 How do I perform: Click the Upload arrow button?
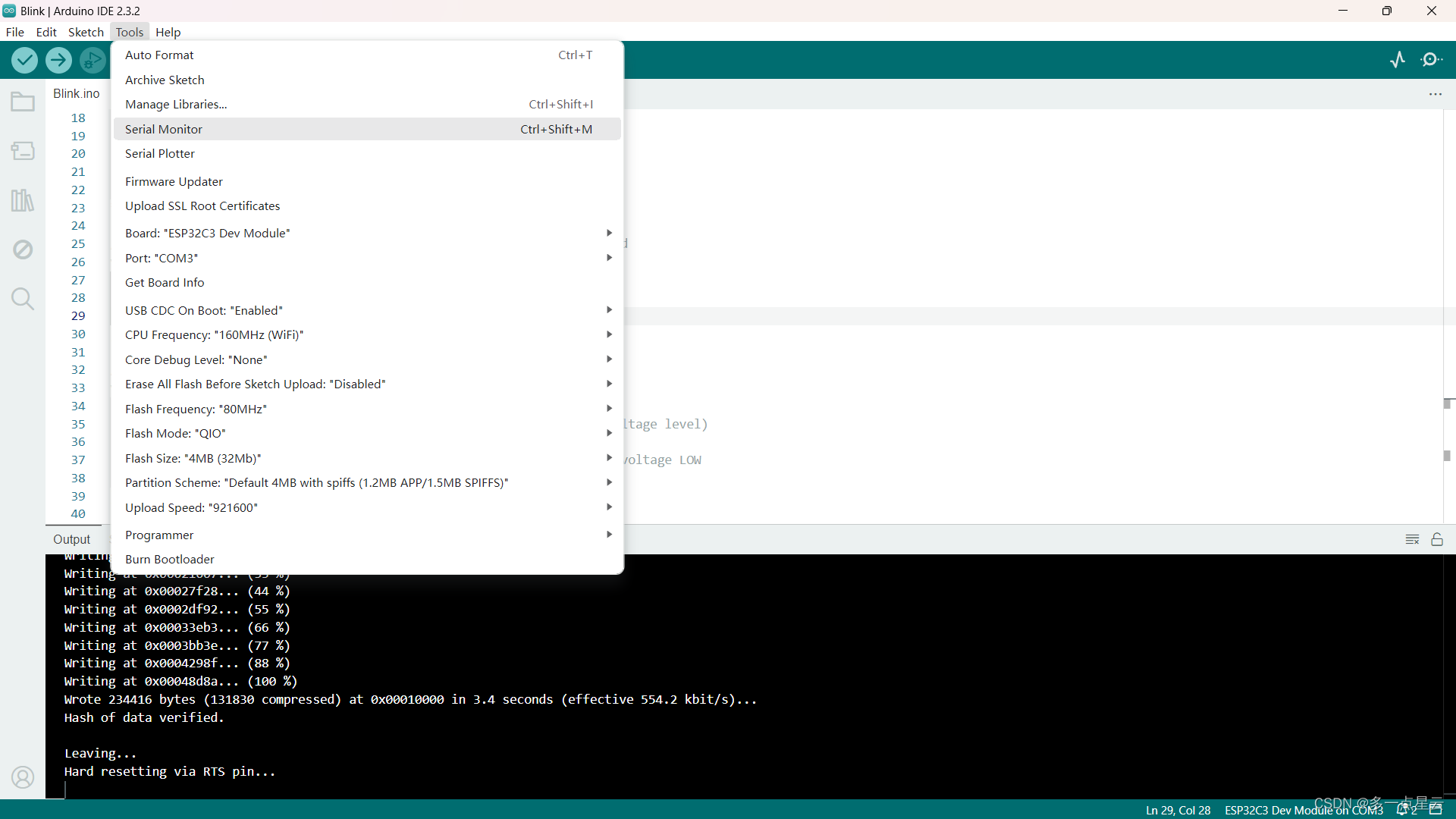coord(58,60)
